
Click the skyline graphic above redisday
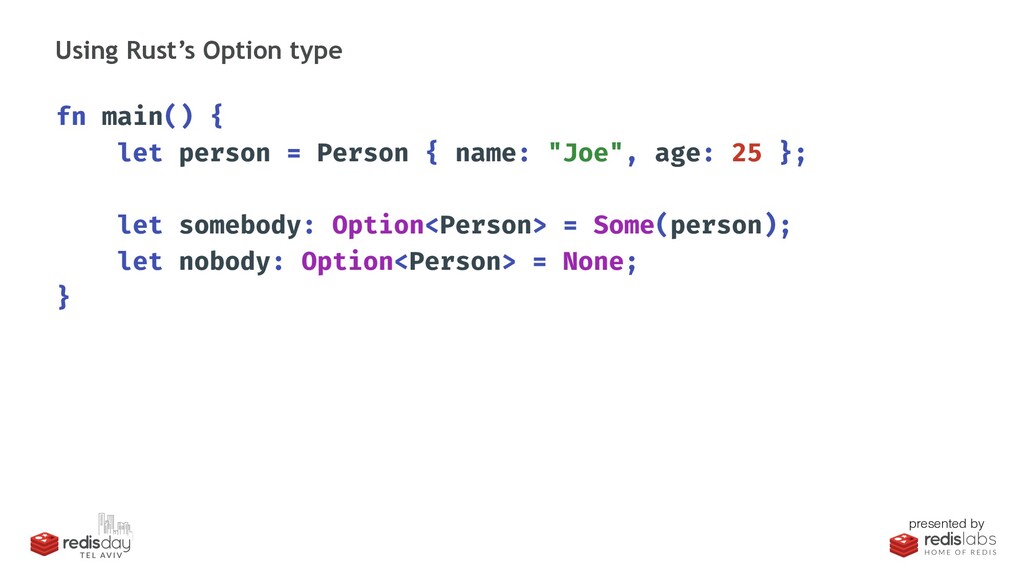pos(114,524)
